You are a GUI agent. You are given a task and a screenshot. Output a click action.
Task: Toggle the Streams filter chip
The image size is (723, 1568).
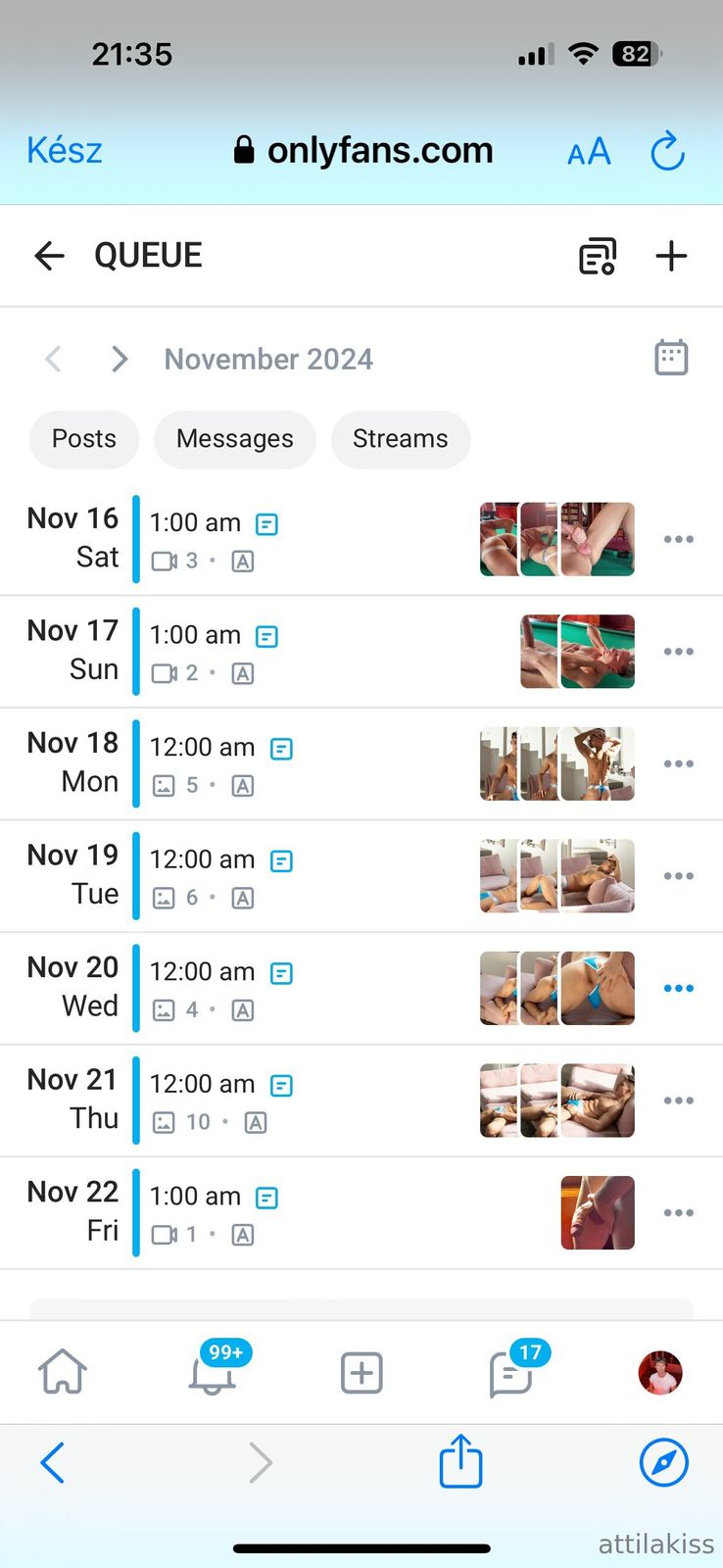click(401, 439)
